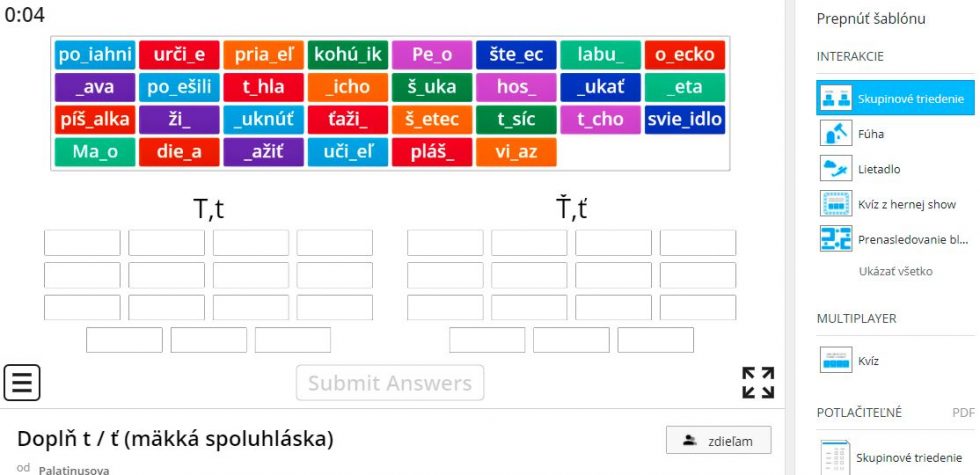Open author link Palatinusova

point(74,470)
